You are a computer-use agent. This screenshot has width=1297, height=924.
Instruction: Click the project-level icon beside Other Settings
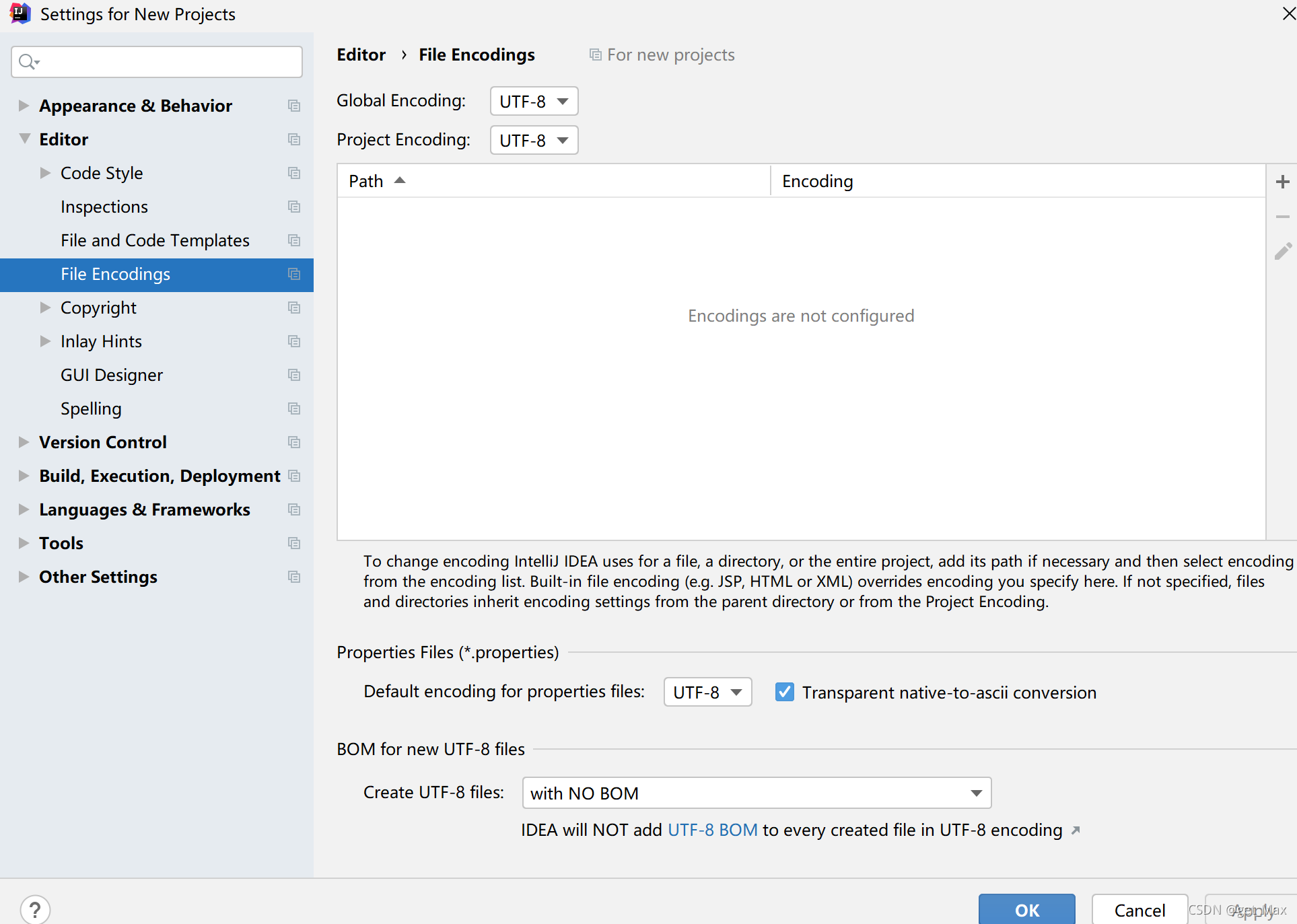point(294,577)
